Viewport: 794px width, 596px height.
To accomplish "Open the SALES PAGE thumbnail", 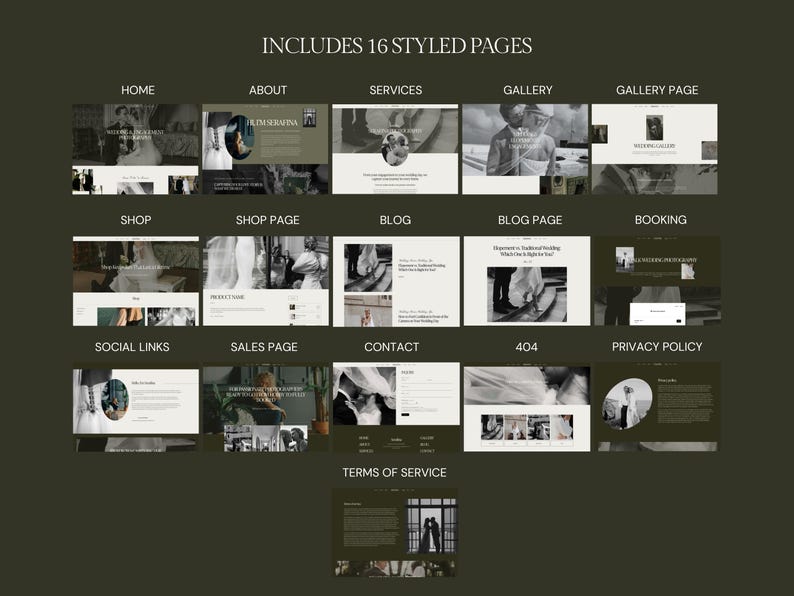I will [266, 409].
